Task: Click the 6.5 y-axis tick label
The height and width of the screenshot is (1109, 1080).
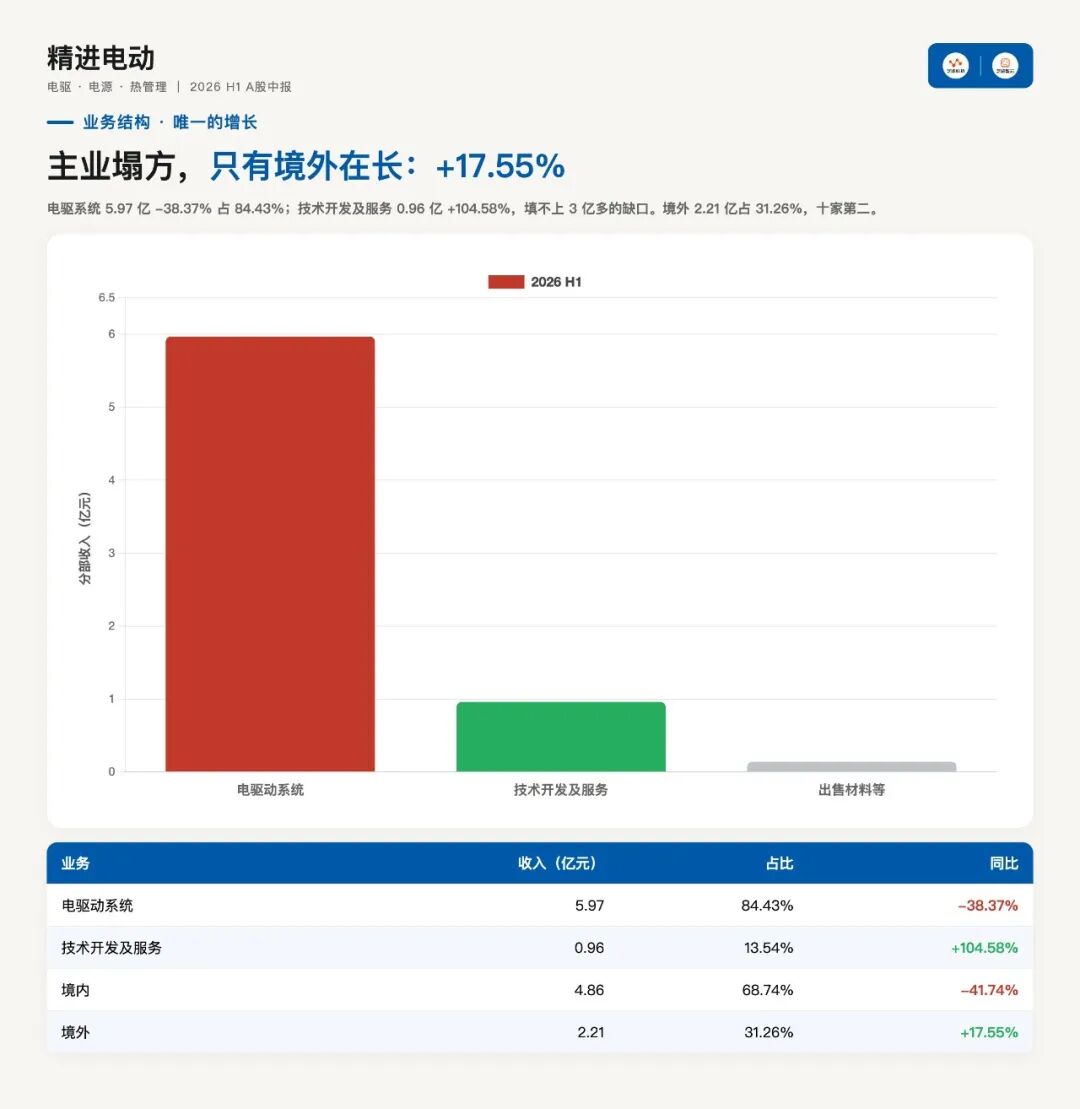Action: pos(107,298)
